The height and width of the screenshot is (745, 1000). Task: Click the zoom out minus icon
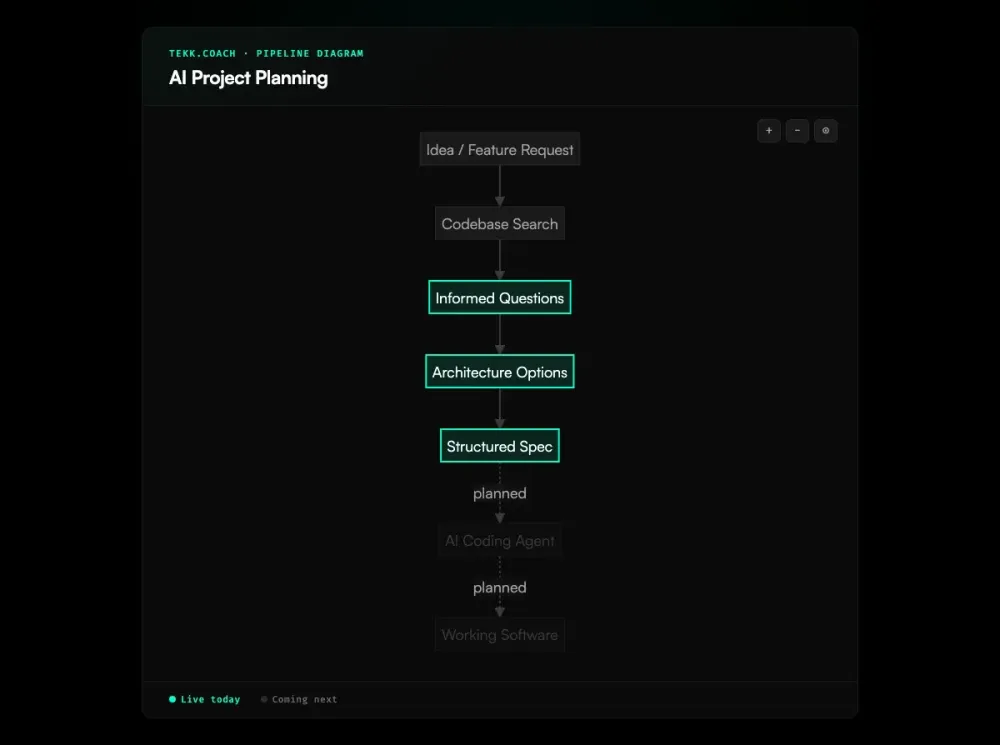pos(797,131)
